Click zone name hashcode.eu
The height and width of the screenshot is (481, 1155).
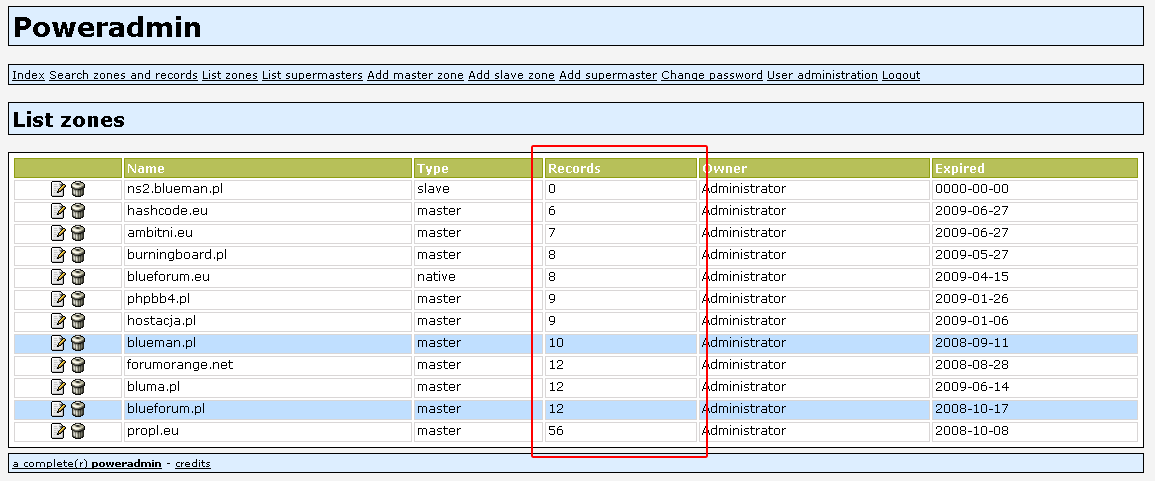coord(167,211)
